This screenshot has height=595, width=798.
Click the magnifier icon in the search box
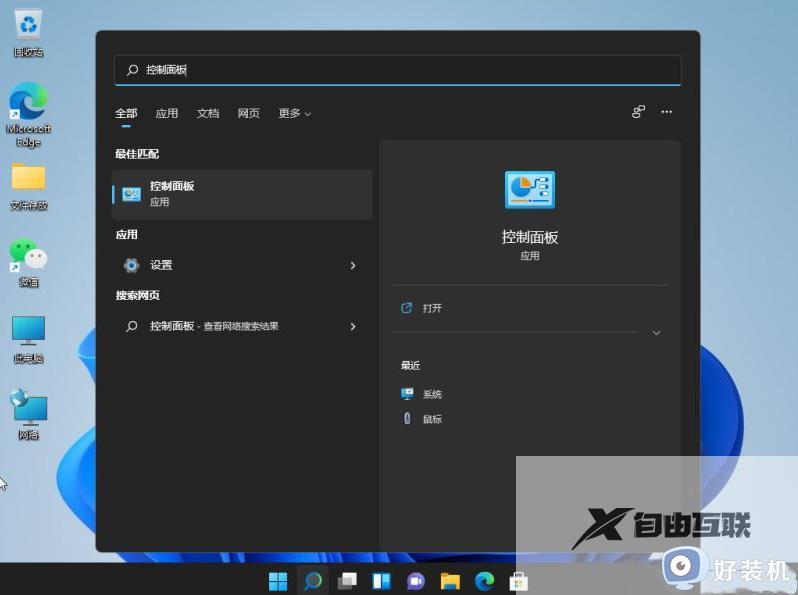pyautogui.click(x=132, y=70)
